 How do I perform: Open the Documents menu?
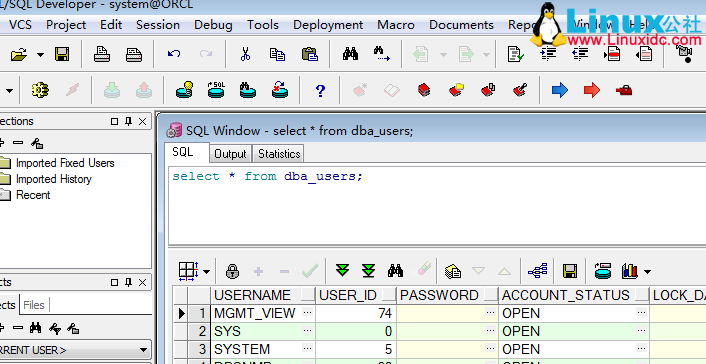point(461,24)
